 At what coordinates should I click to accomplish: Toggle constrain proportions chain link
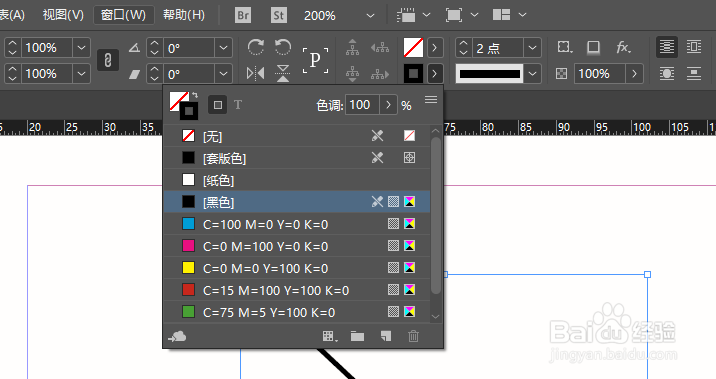click(108, 60)
